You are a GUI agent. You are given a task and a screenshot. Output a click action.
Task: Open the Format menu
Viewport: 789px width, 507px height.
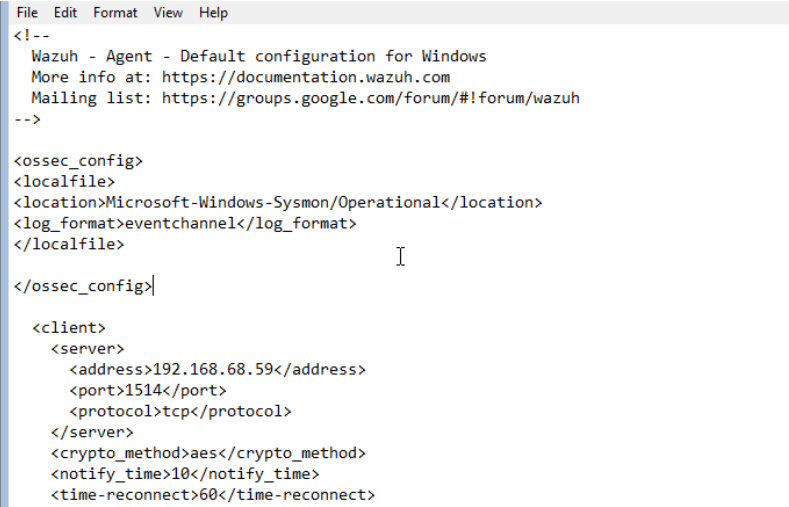pos(116,13)
